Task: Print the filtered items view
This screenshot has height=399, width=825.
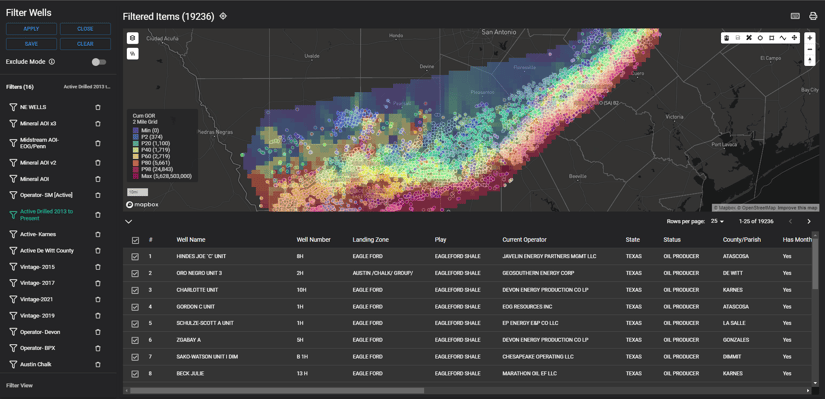Action: click(x=813, y=16)
